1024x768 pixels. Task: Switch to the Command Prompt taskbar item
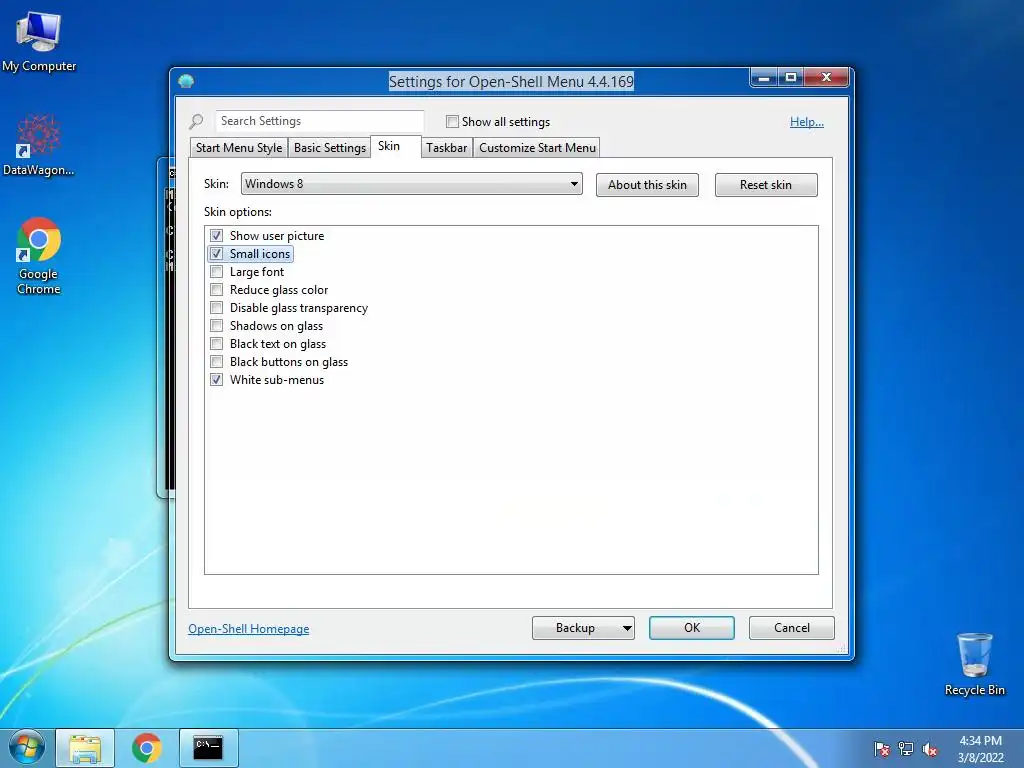[208, 748]
